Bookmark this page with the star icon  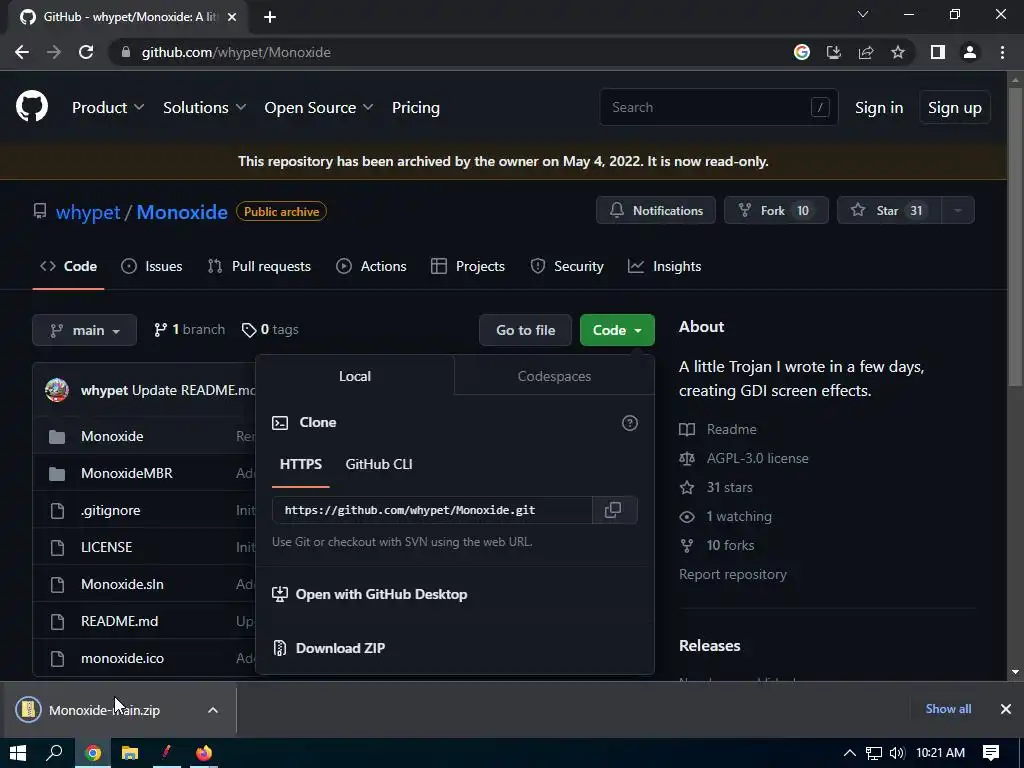(898, 52)
